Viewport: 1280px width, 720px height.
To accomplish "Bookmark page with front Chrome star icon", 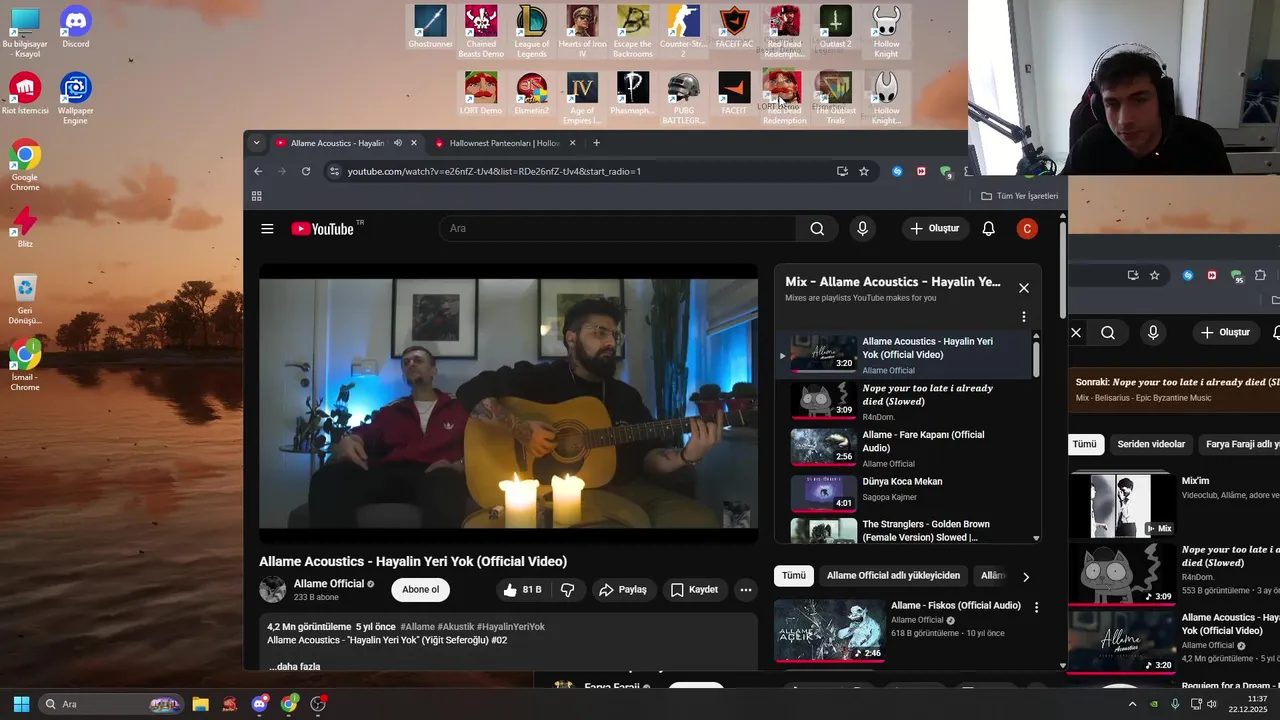I will [864, 171].
